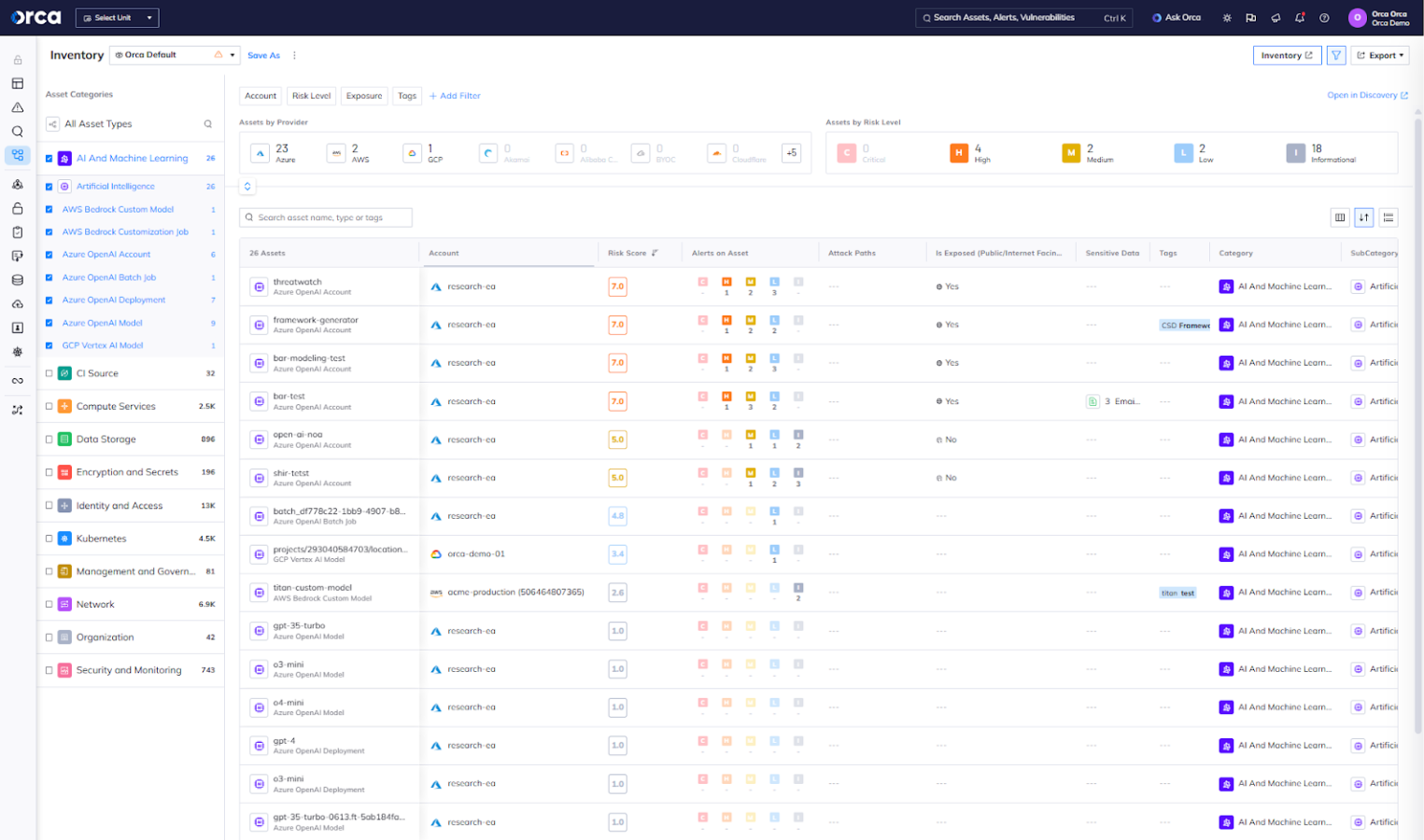Uncheck the Azure OpenAI Model checkbox
The width and height of the screenshot is (1424, 840).
click(49, 323)
